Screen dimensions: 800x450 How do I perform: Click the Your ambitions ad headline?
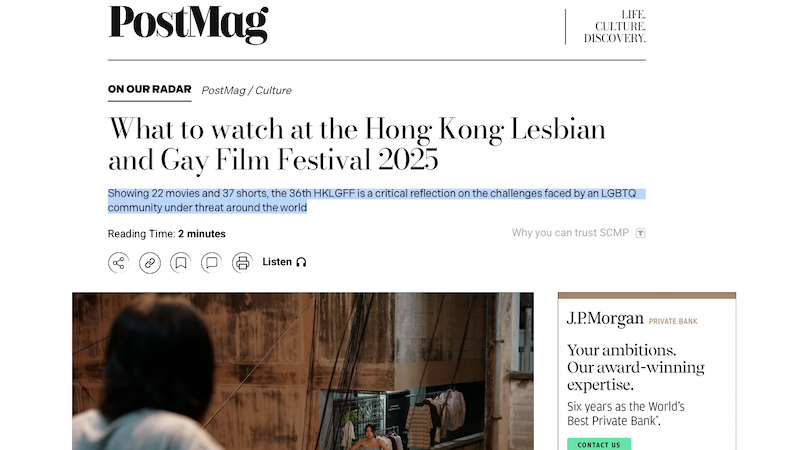pyautogui.click(x=636, y=367)
